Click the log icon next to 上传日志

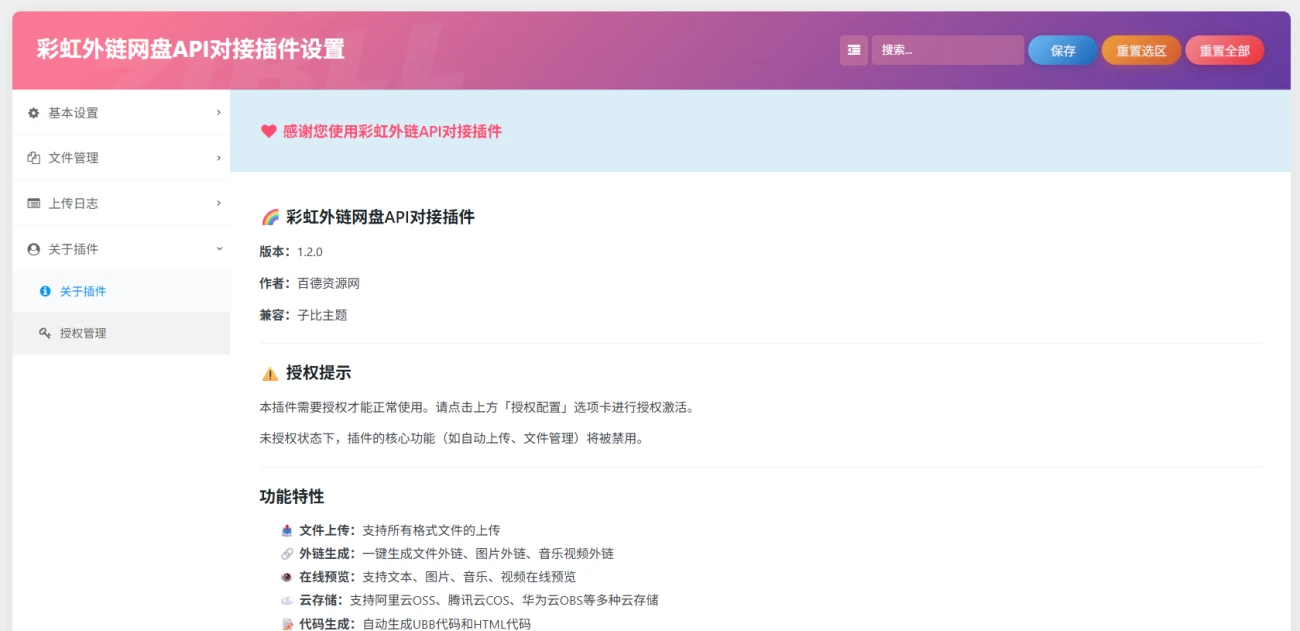pos(33,203)
